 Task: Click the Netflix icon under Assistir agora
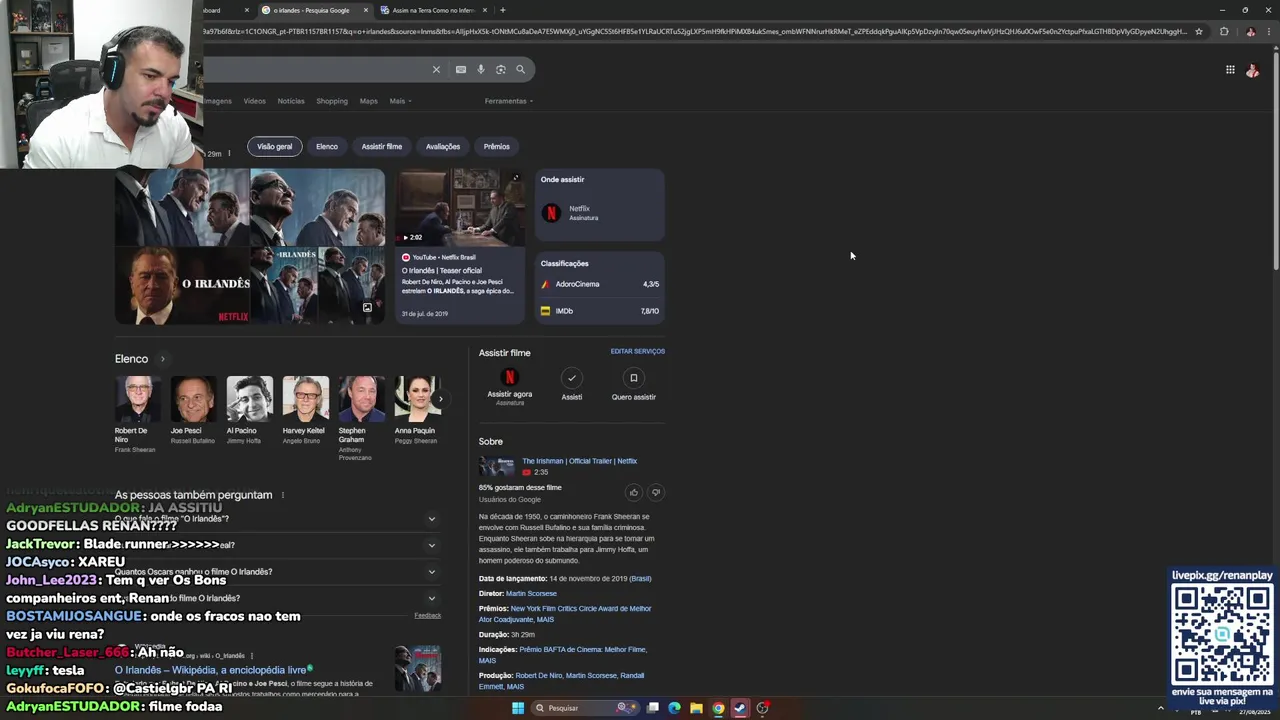point(509,378)
